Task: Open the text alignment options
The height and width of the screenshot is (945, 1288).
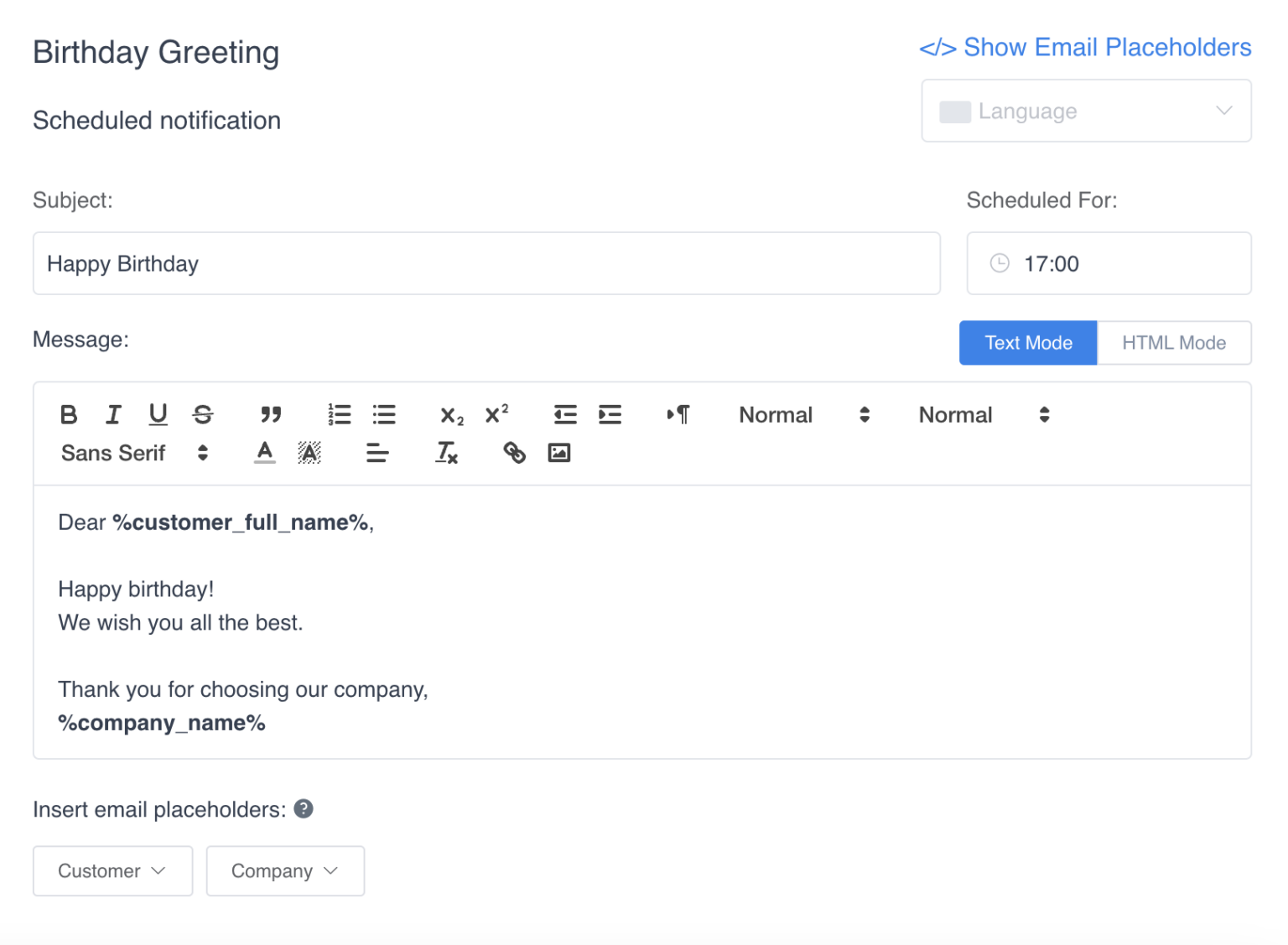Action: tap(377, 453)
